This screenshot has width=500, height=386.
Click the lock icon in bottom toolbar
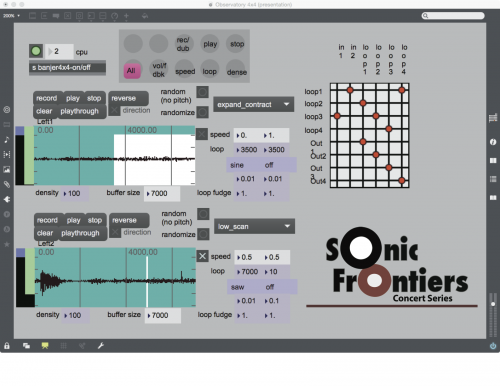point(7,346)
